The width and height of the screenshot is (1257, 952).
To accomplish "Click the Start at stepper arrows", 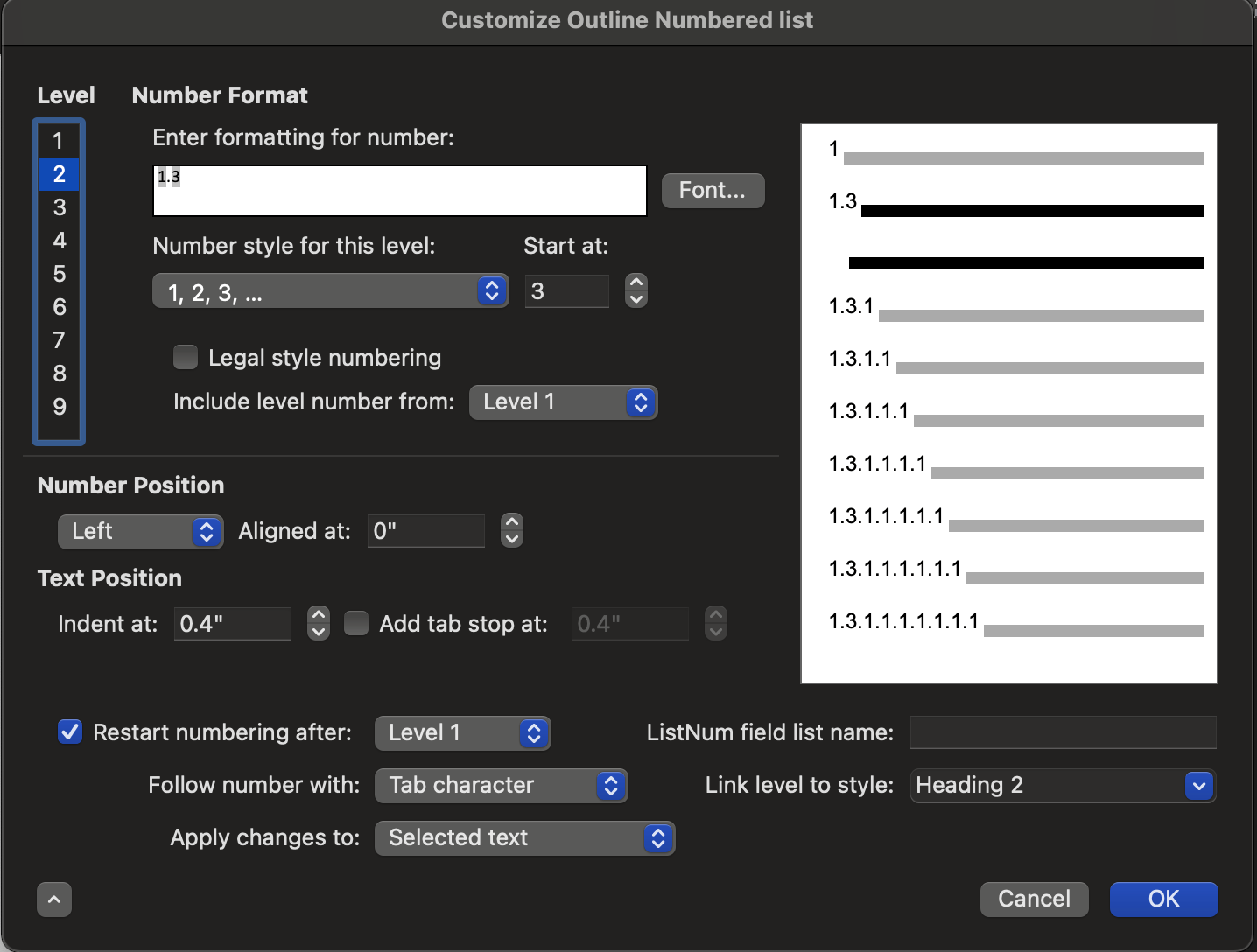I will click(x=636, y=290).
